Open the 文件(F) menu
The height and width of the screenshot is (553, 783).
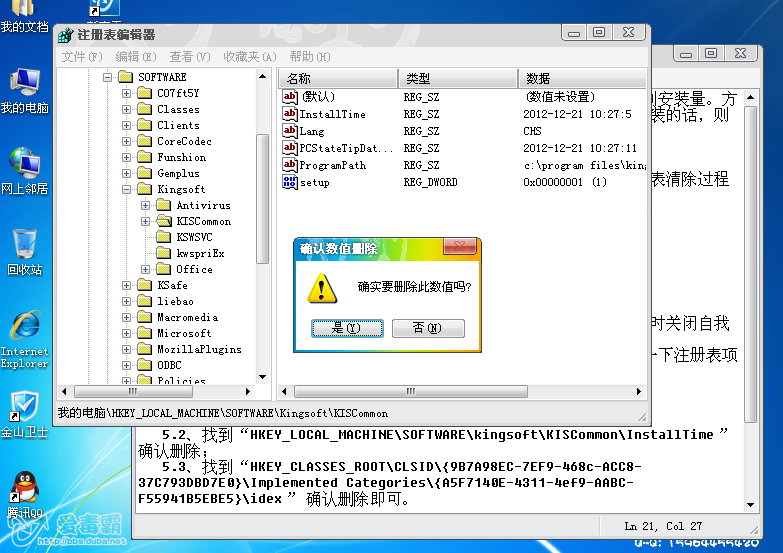82,56
